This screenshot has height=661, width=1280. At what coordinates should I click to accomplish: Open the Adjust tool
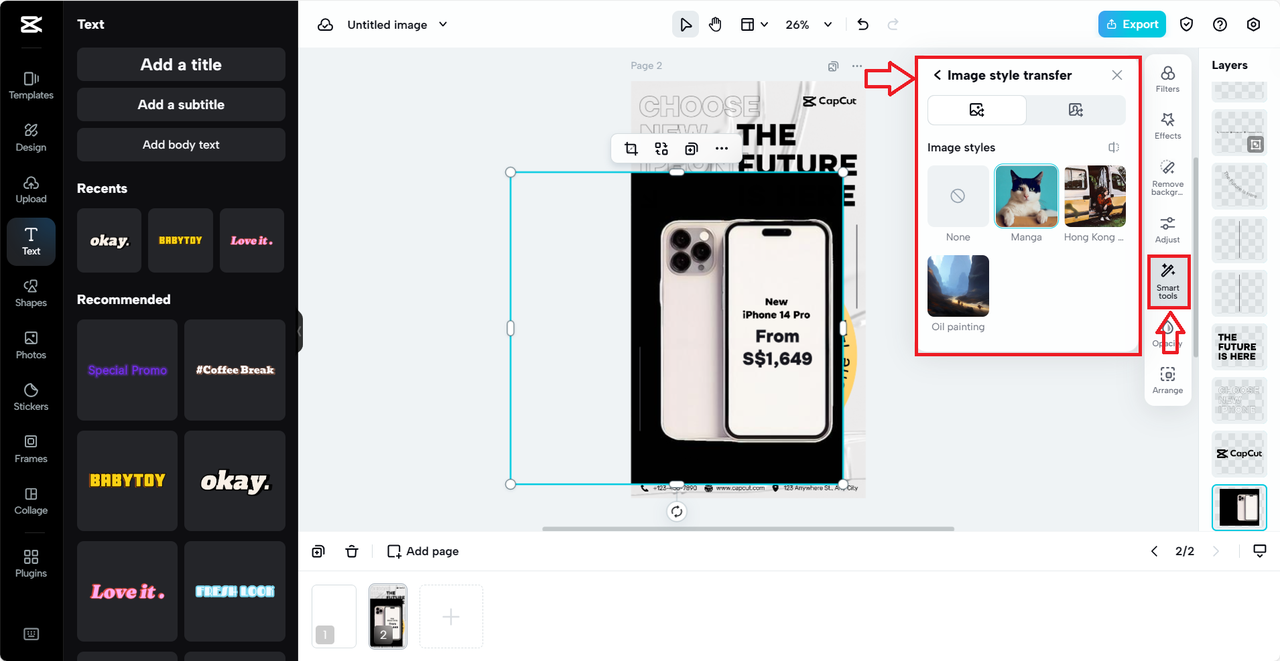(x=1167, y=230)
